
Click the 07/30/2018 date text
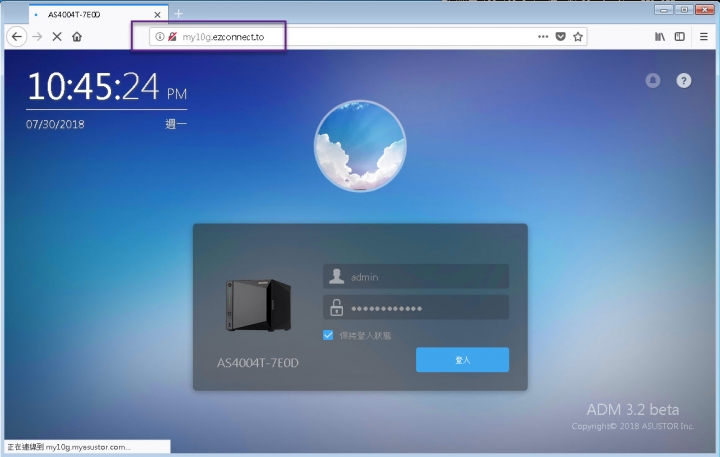[55, 124]
